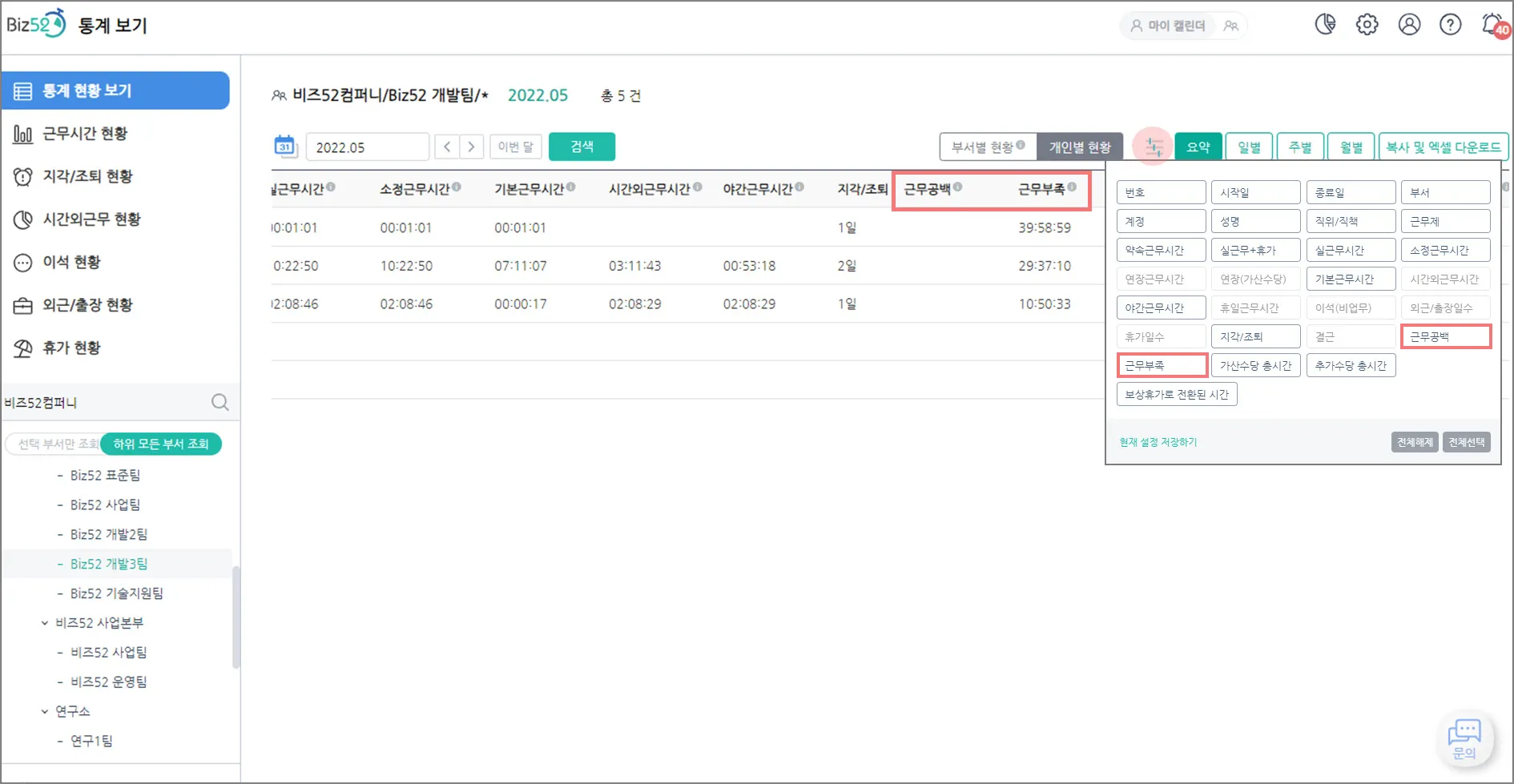Collapse the 연구소 tree node
Screen dimensions: 1514x784
pyautogui.click(x=45, y=711)
